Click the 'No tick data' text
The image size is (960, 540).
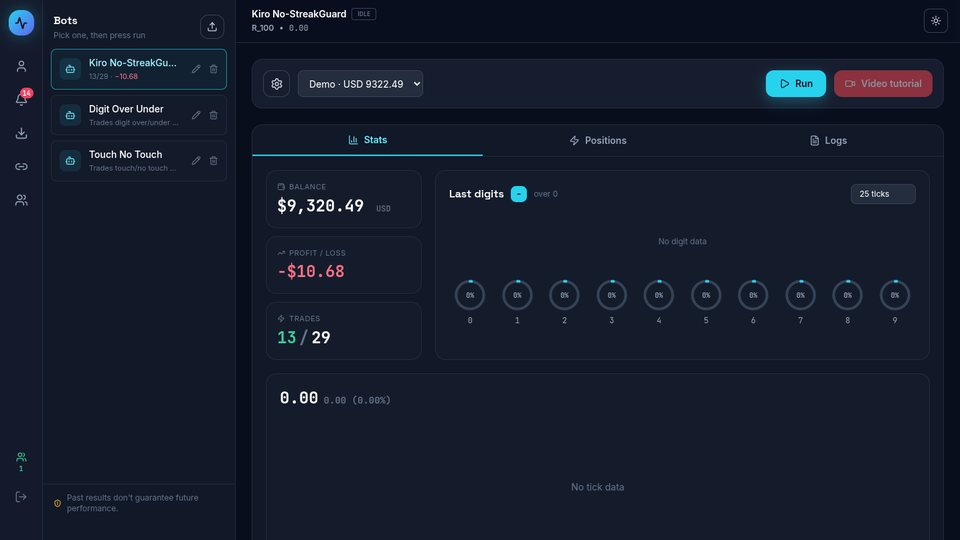[598, 487]
